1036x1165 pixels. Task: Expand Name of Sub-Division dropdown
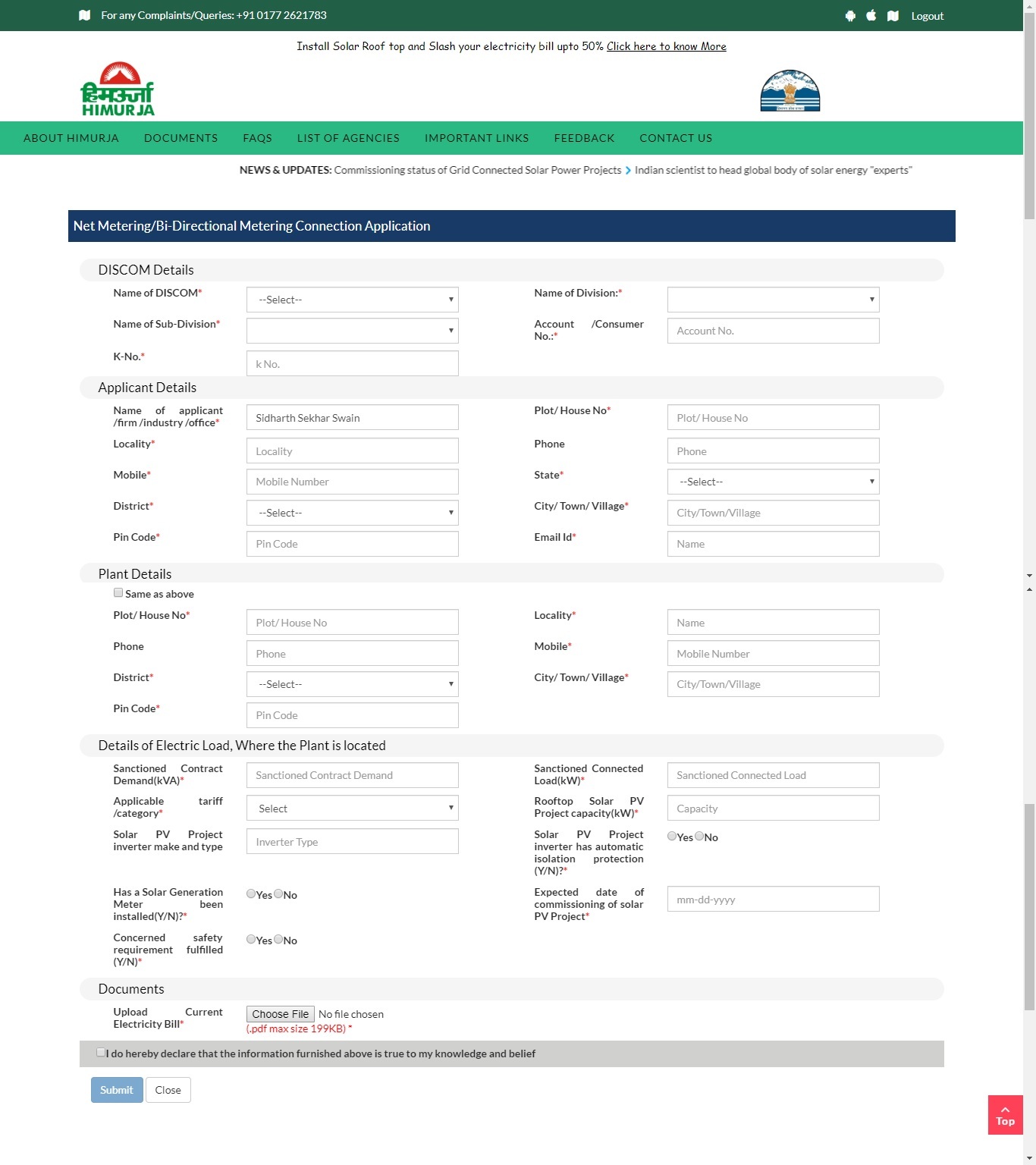[353, 331]
